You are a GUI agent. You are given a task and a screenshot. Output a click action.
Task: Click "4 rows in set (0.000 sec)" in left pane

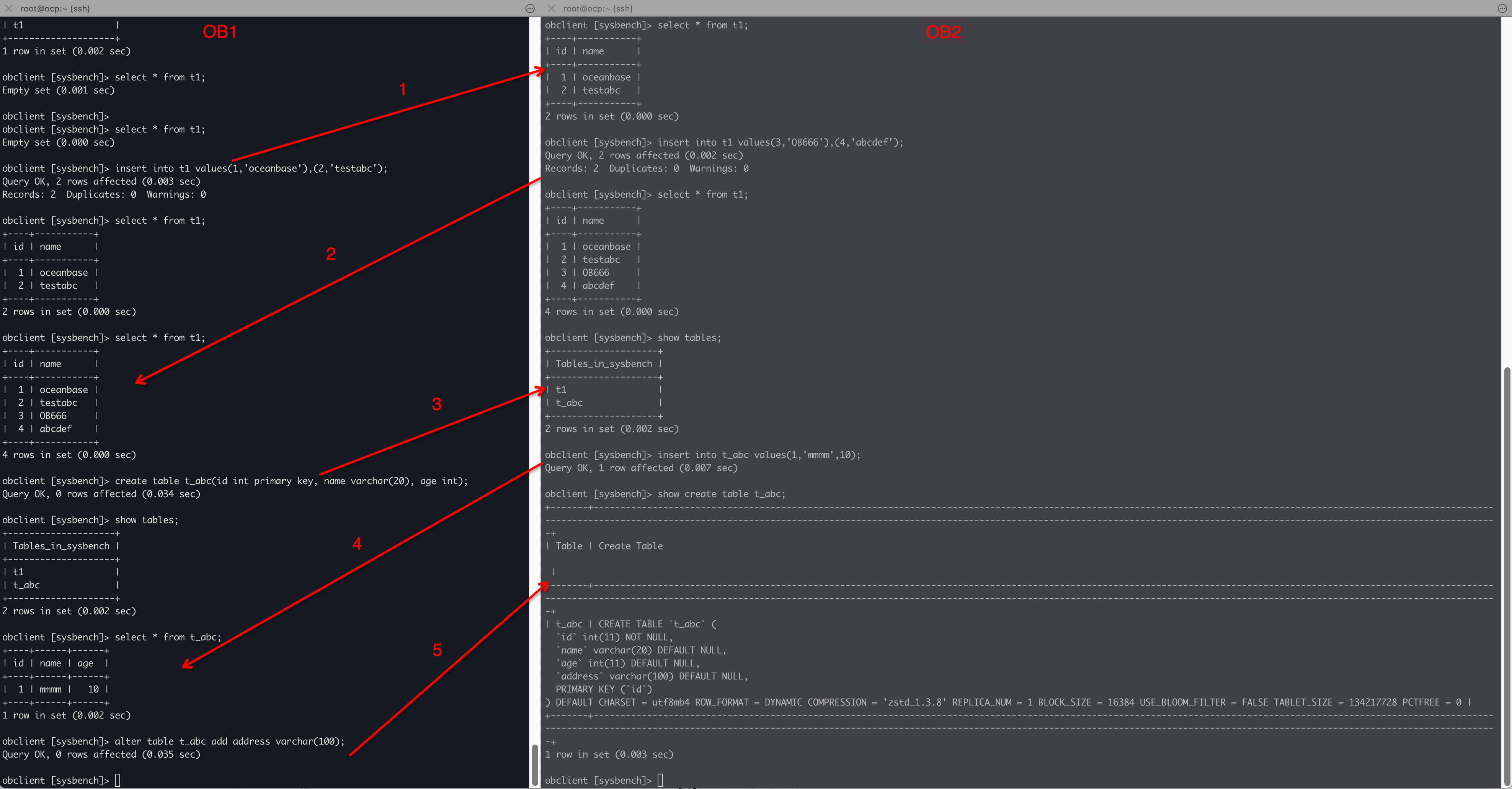click(x=69, y=455)
